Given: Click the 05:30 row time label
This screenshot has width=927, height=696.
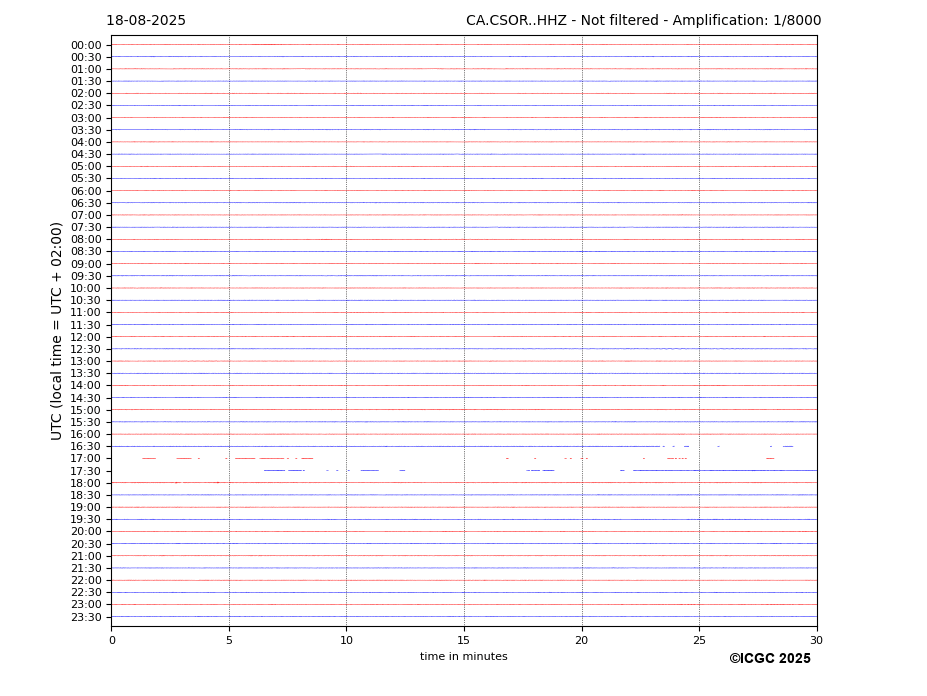Looking at the screenshot, I should pyautogui.click(x=86, y=179).
